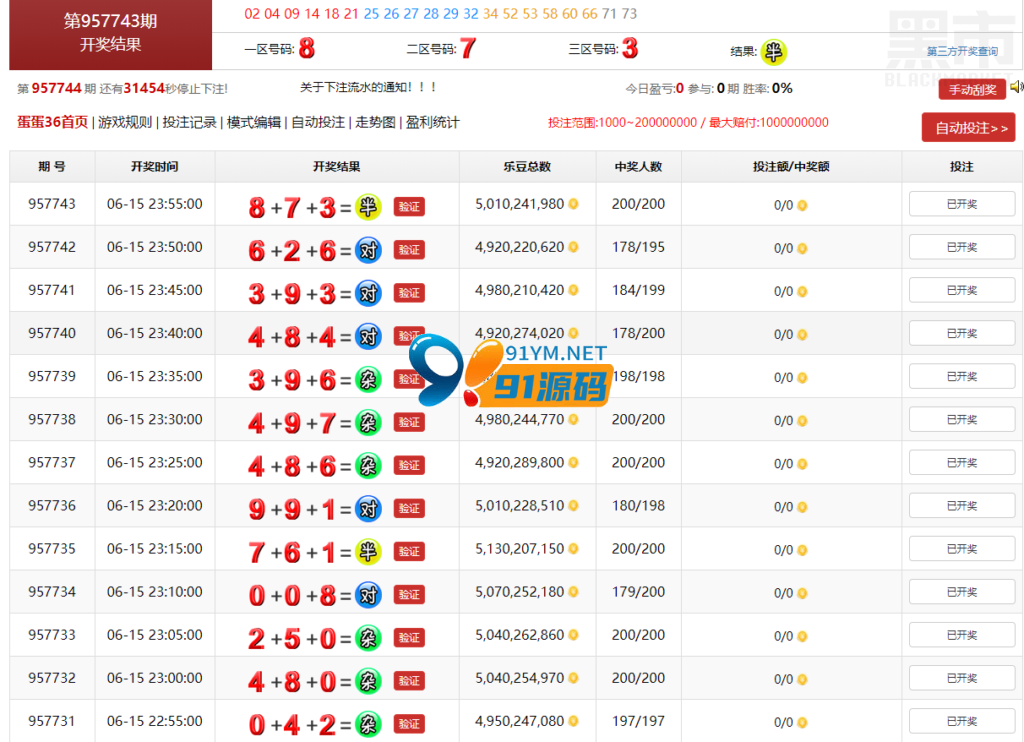
Task: Click the winners count 178/195
Action: tap(638, 247)
